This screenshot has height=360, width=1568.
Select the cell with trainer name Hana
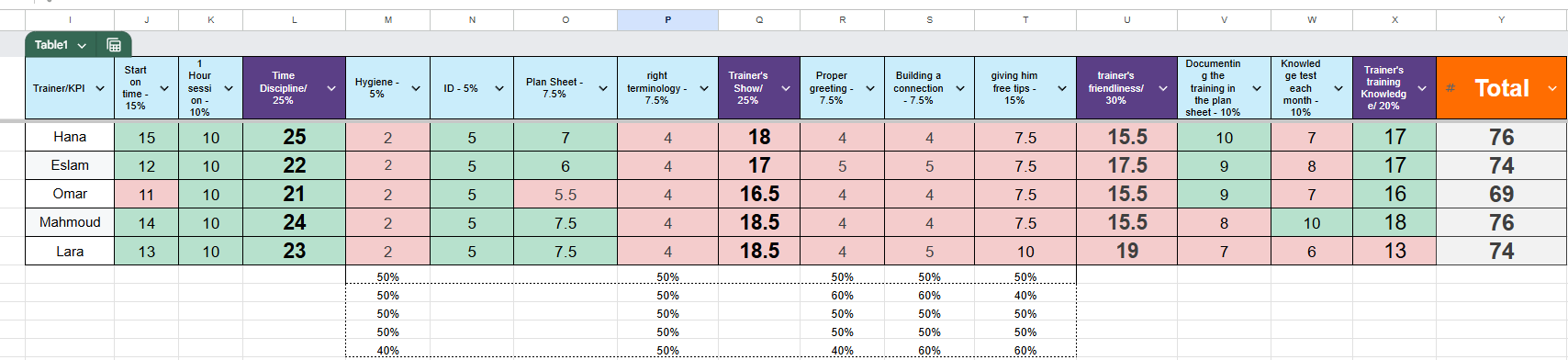pos(70,137)
